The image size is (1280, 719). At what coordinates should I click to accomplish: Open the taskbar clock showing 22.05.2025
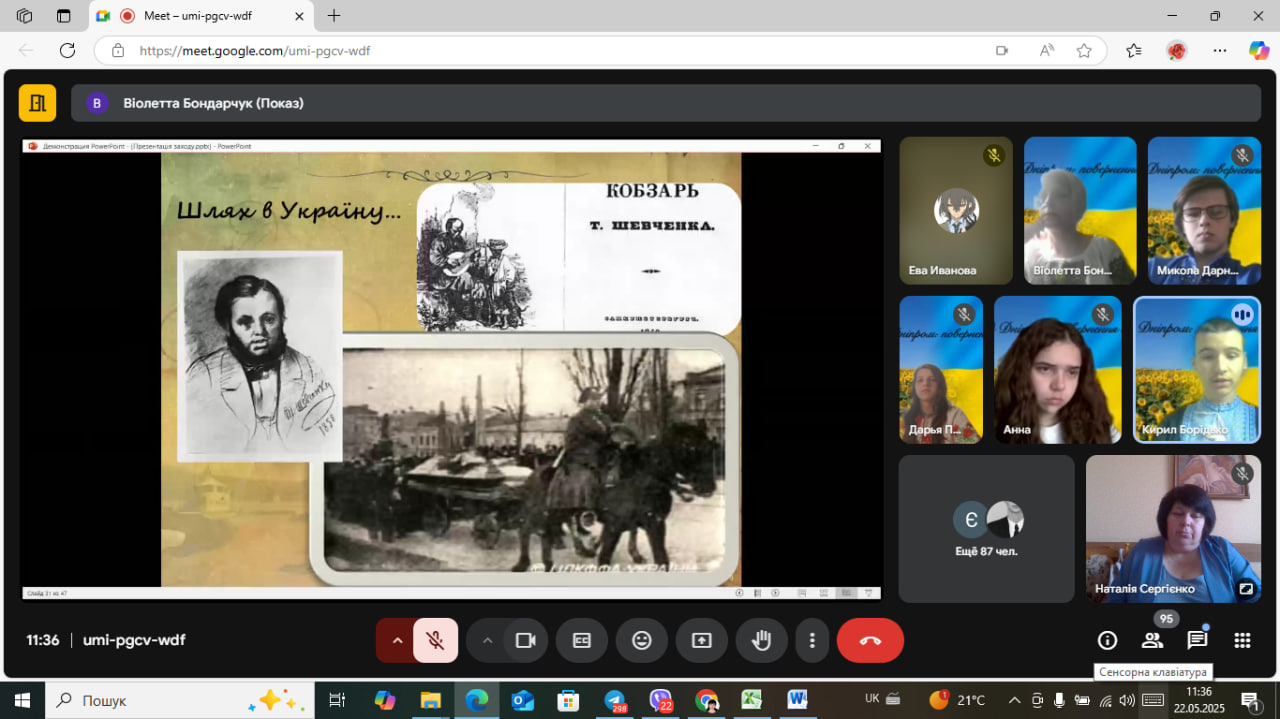tap(1199, 700)
